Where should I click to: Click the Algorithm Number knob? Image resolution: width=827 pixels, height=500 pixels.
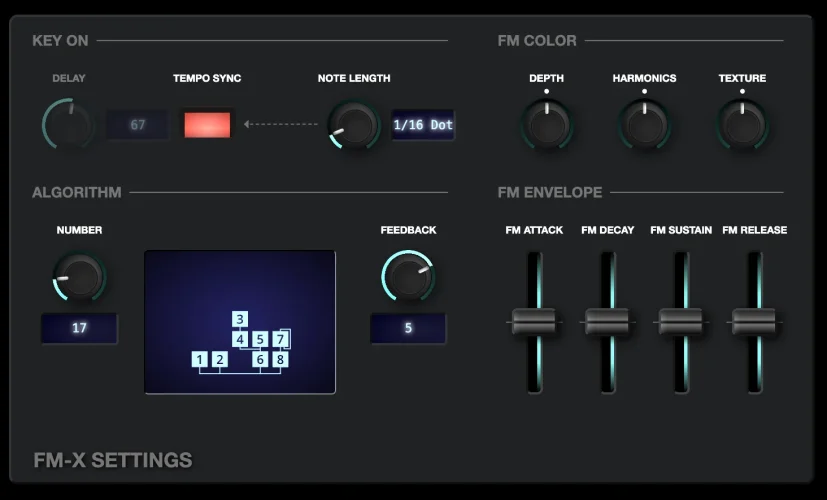tap(79, 277)
